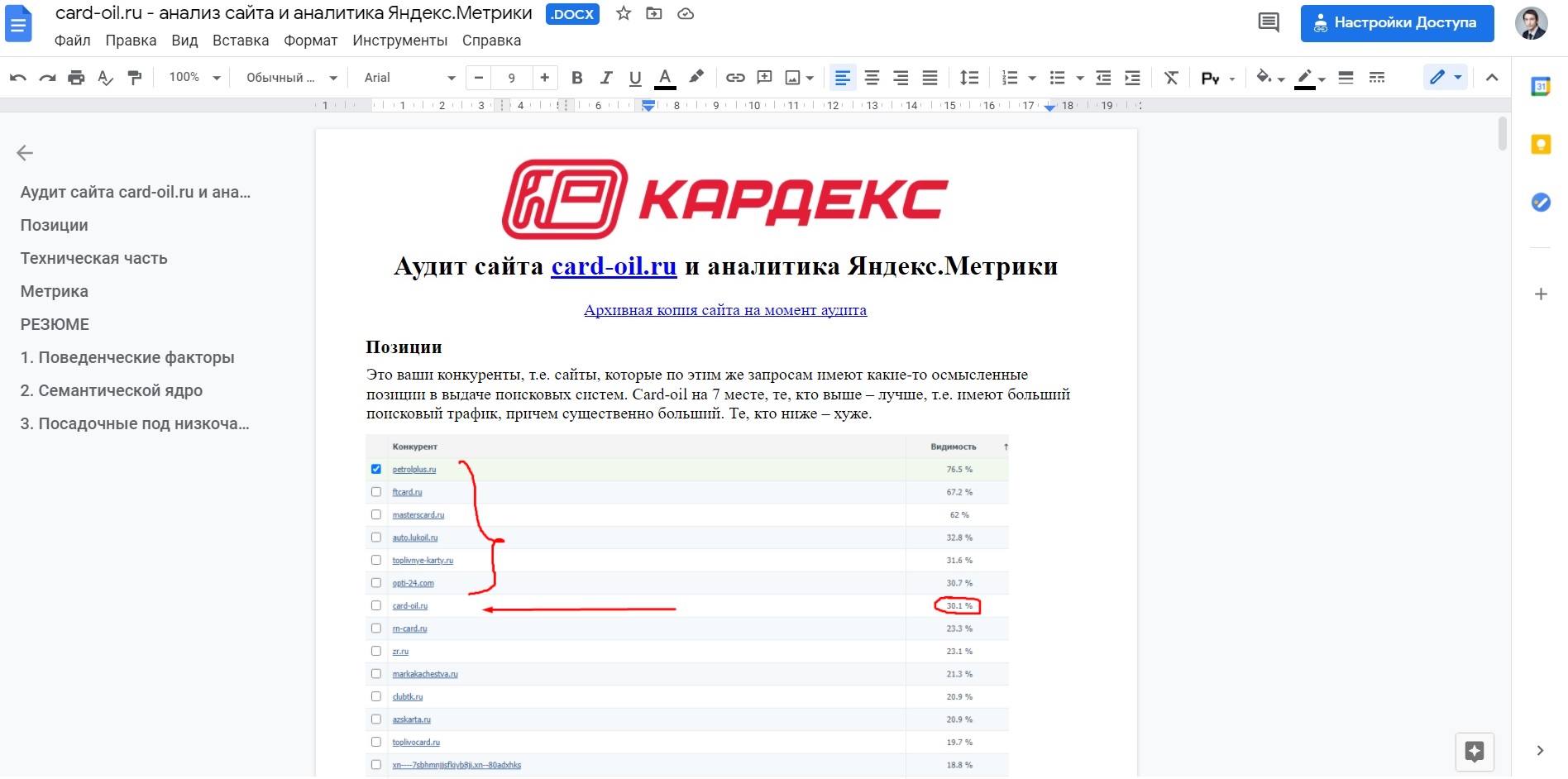The image size is (1568, 779).
Task: Insert a comment
Action: 764,77
